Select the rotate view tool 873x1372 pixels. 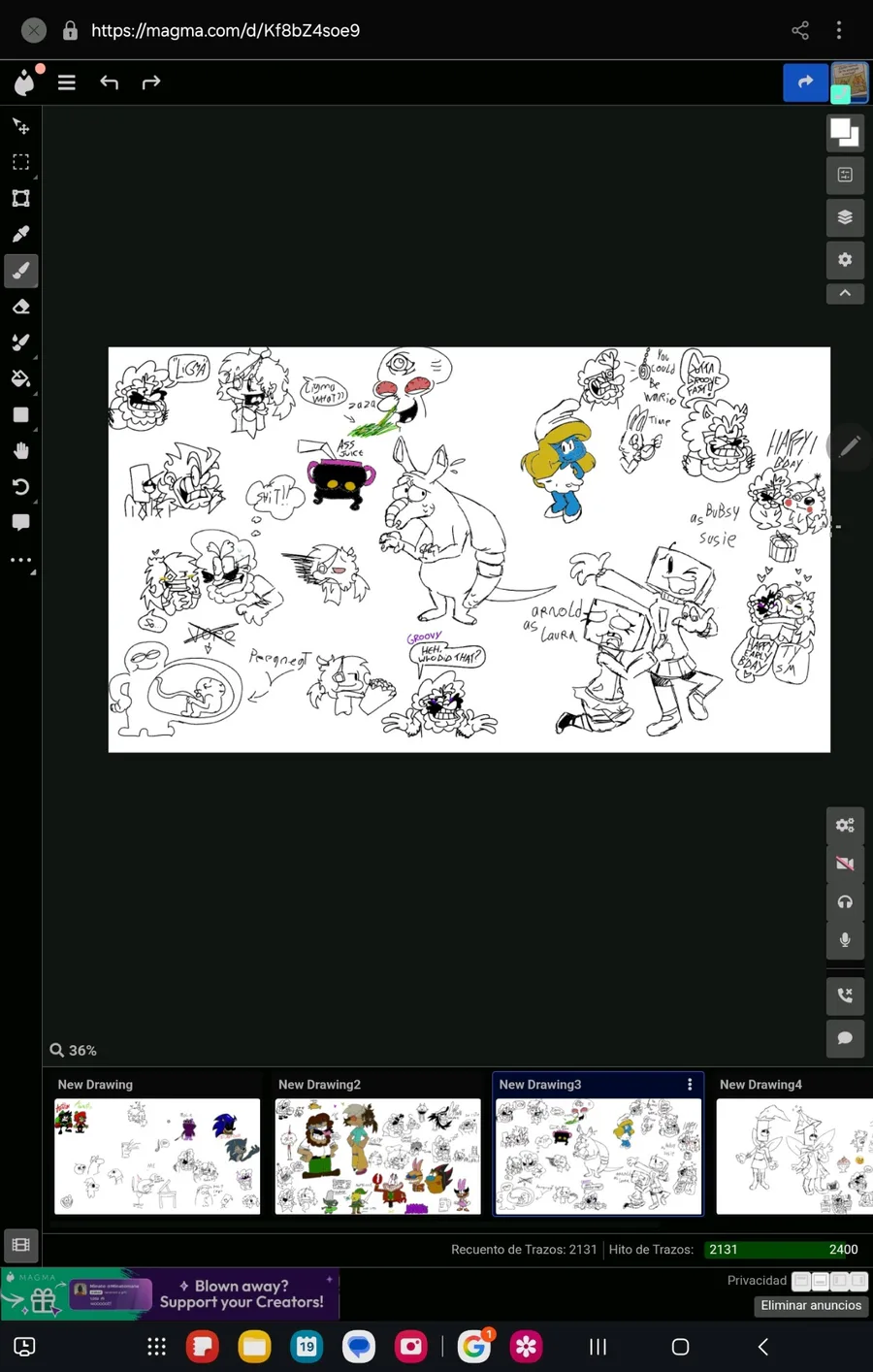(x=20, y=486)
